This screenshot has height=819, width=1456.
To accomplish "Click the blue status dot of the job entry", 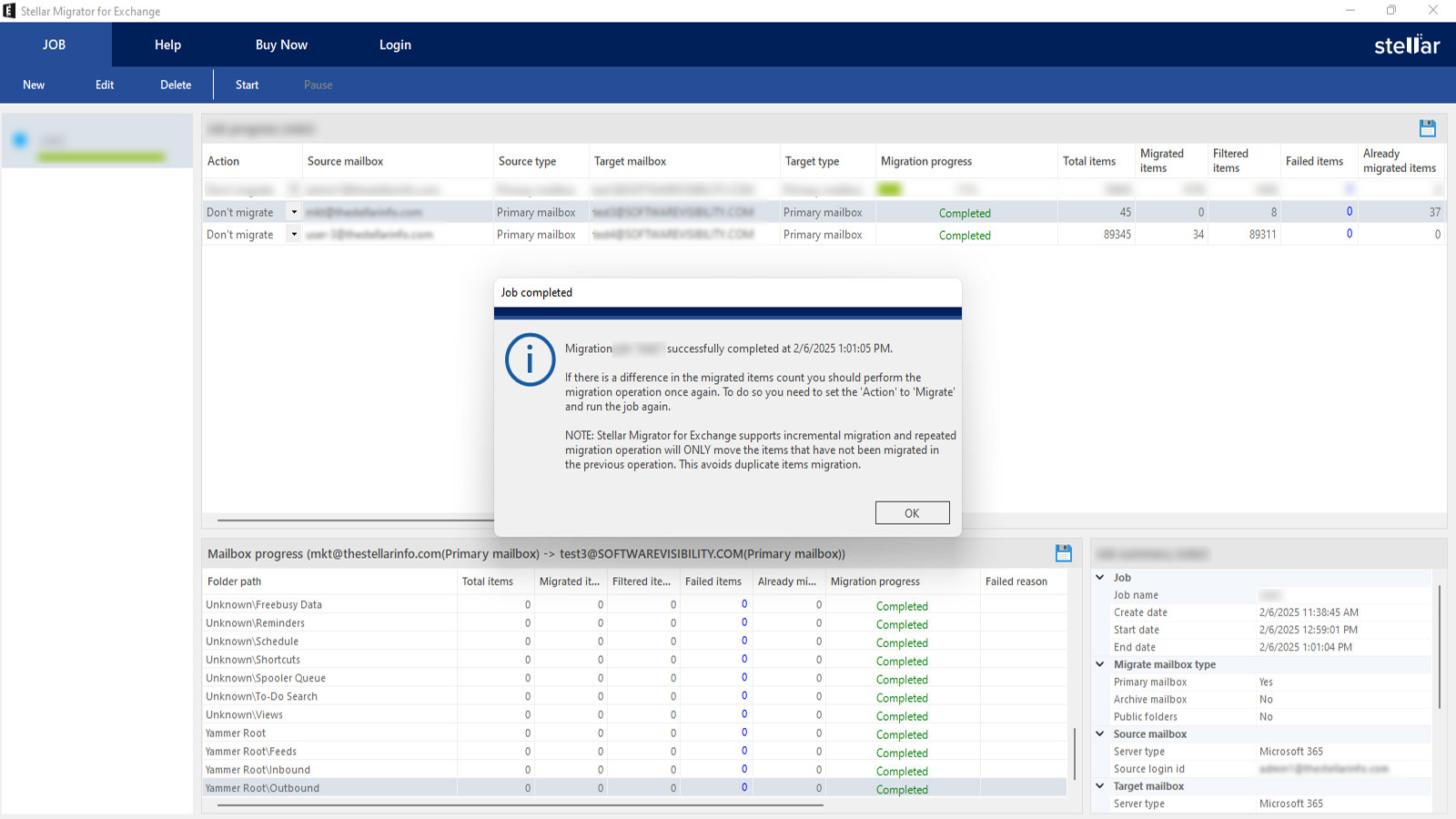I will tap(20, 139).
